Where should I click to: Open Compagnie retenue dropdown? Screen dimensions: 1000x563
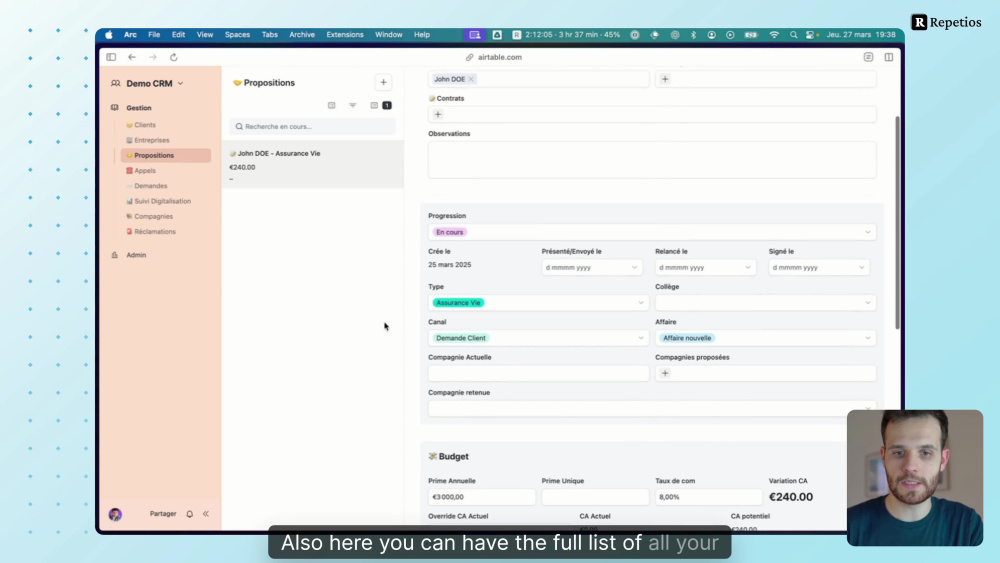click(652, 408)
